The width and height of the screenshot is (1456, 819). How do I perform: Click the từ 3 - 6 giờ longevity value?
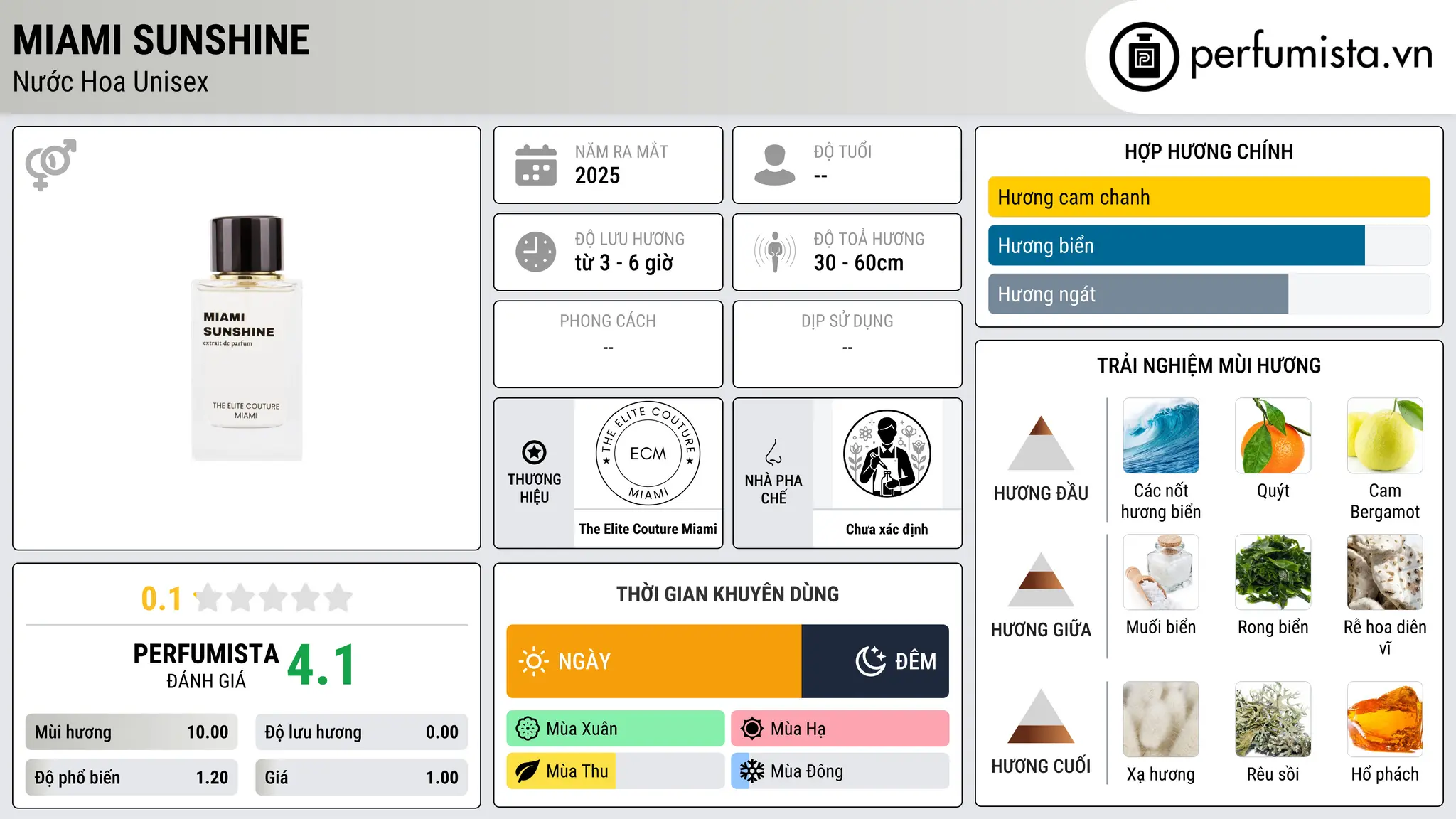click(x=624, y=262)
